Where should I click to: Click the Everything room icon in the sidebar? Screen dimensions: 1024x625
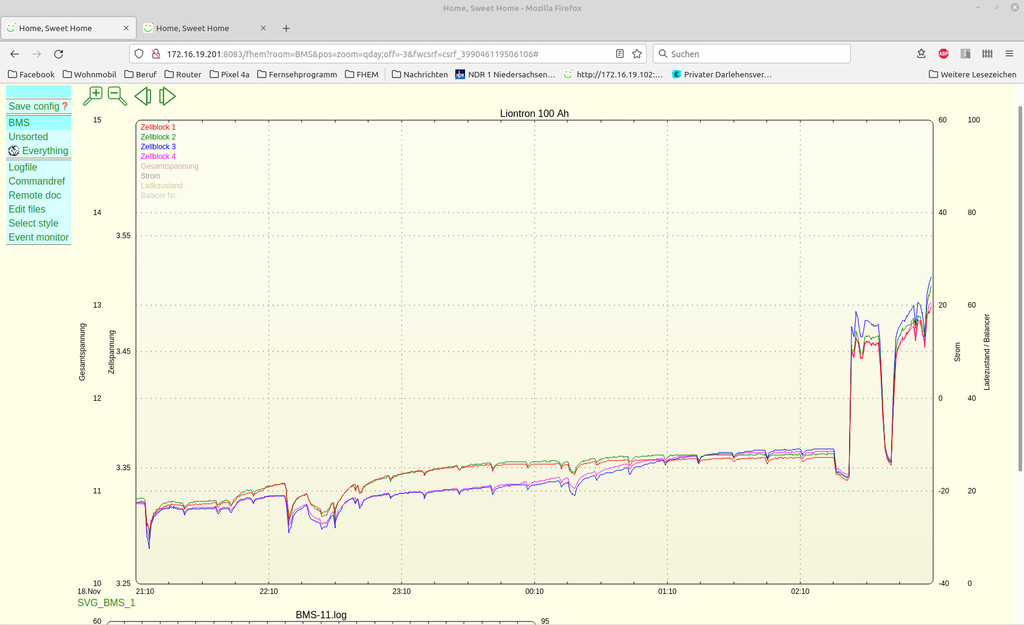pos(14,151)
